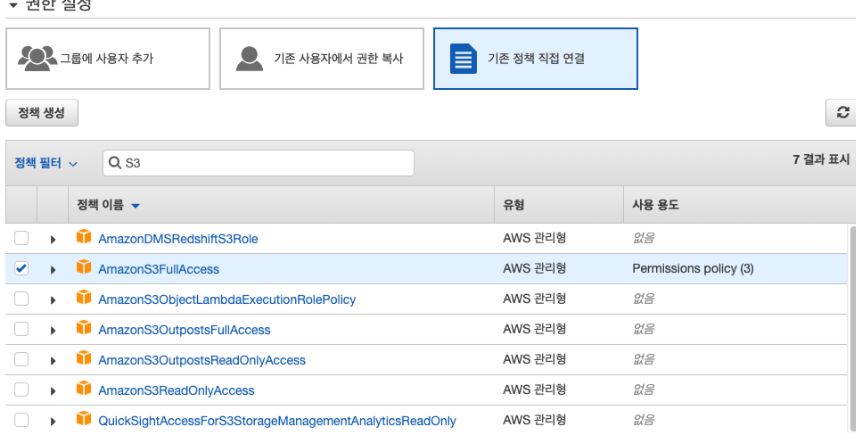Check the AmazonS3ObjectLambdaExecutionRolePolicy checkbox

(x=21, y=299)
